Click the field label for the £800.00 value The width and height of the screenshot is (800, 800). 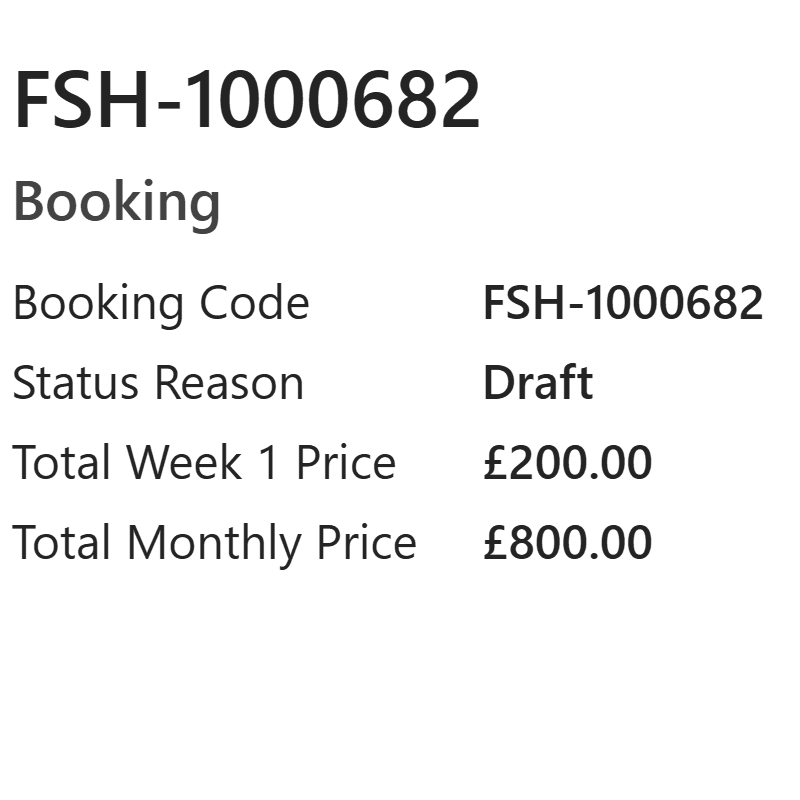point(214,543)
